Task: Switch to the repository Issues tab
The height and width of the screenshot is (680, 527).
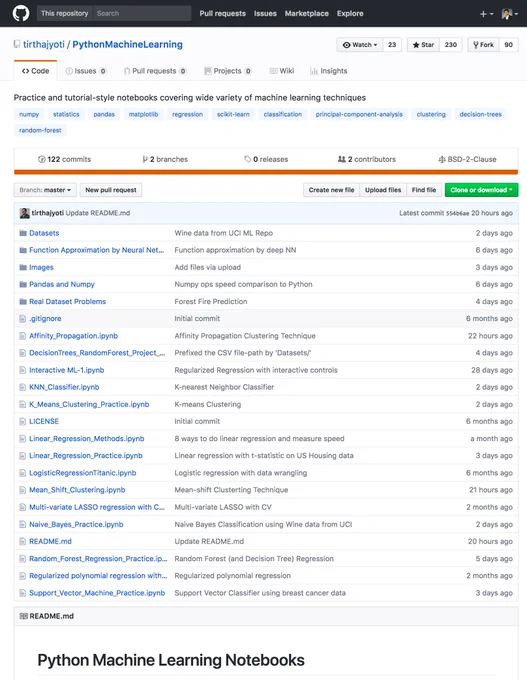Action: [x=85, y=71]
